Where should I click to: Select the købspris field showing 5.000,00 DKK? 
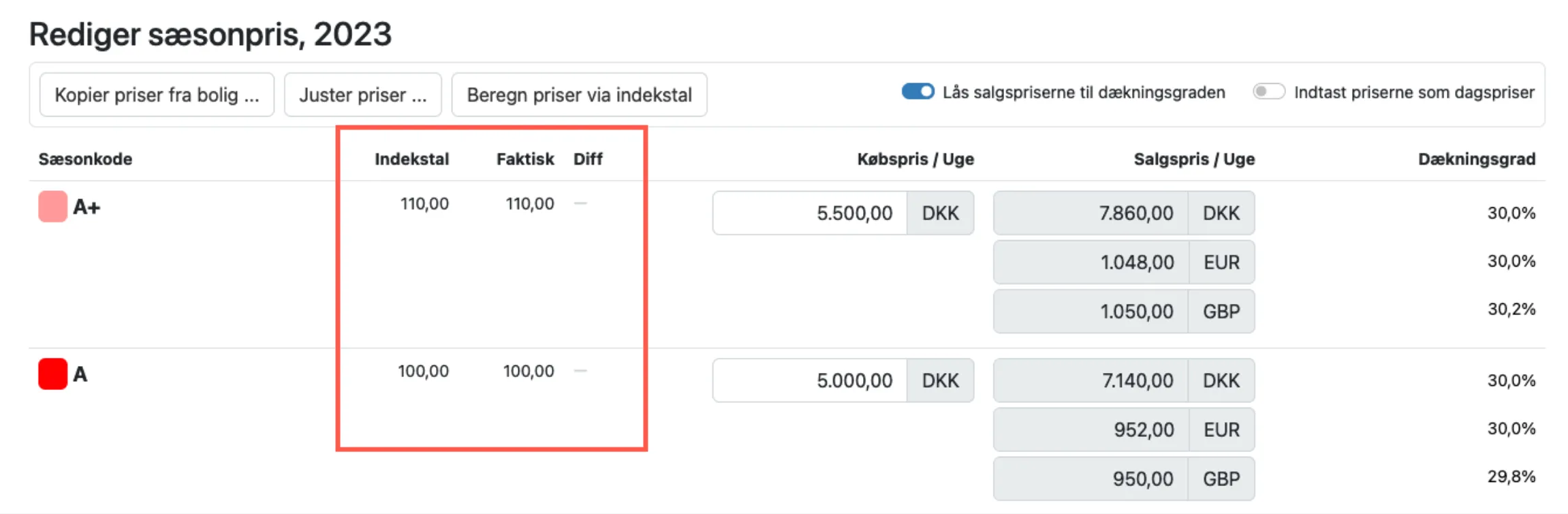pos(811,380)
